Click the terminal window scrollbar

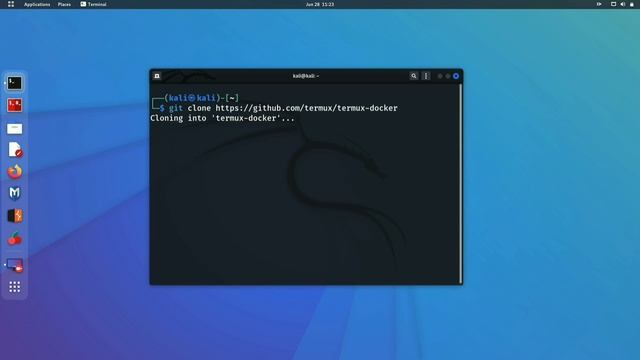pos(461,183)
